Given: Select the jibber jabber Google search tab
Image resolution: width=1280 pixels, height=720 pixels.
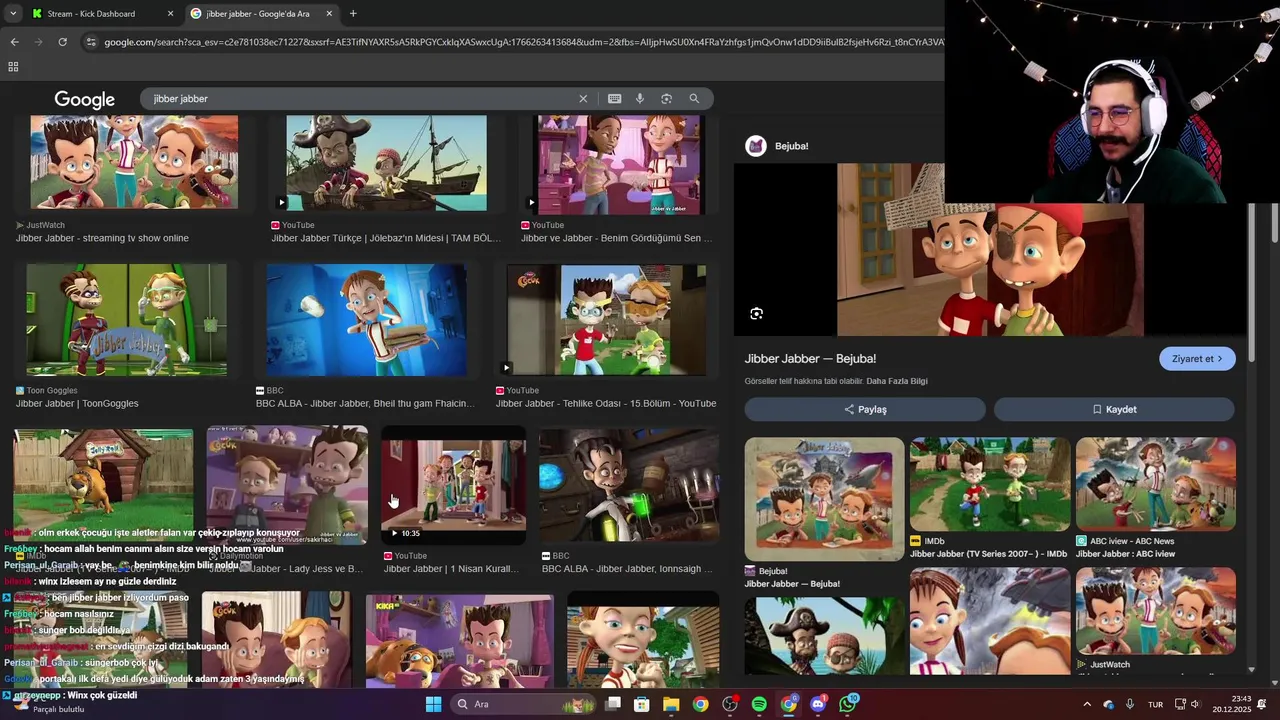Looking at the screenshot, I should pos(262,14).
